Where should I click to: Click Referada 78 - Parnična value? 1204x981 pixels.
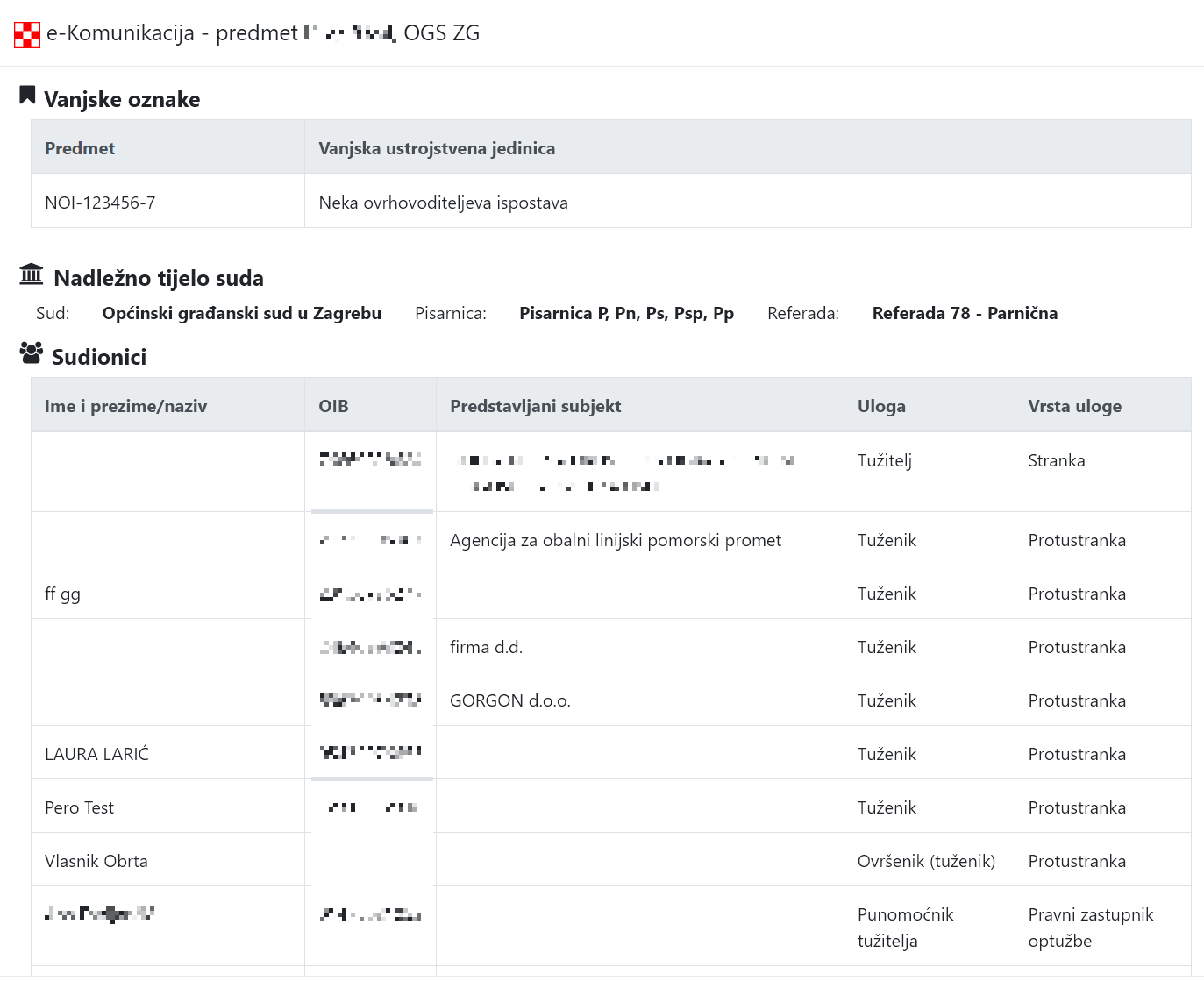pyautogui.click(x=965, y=313)
